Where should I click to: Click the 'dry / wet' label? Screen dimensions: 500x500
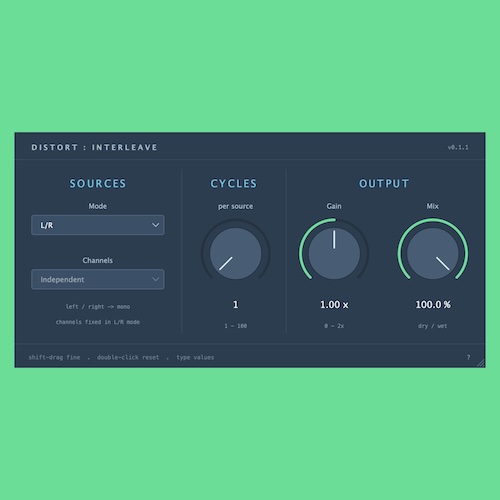433,326
